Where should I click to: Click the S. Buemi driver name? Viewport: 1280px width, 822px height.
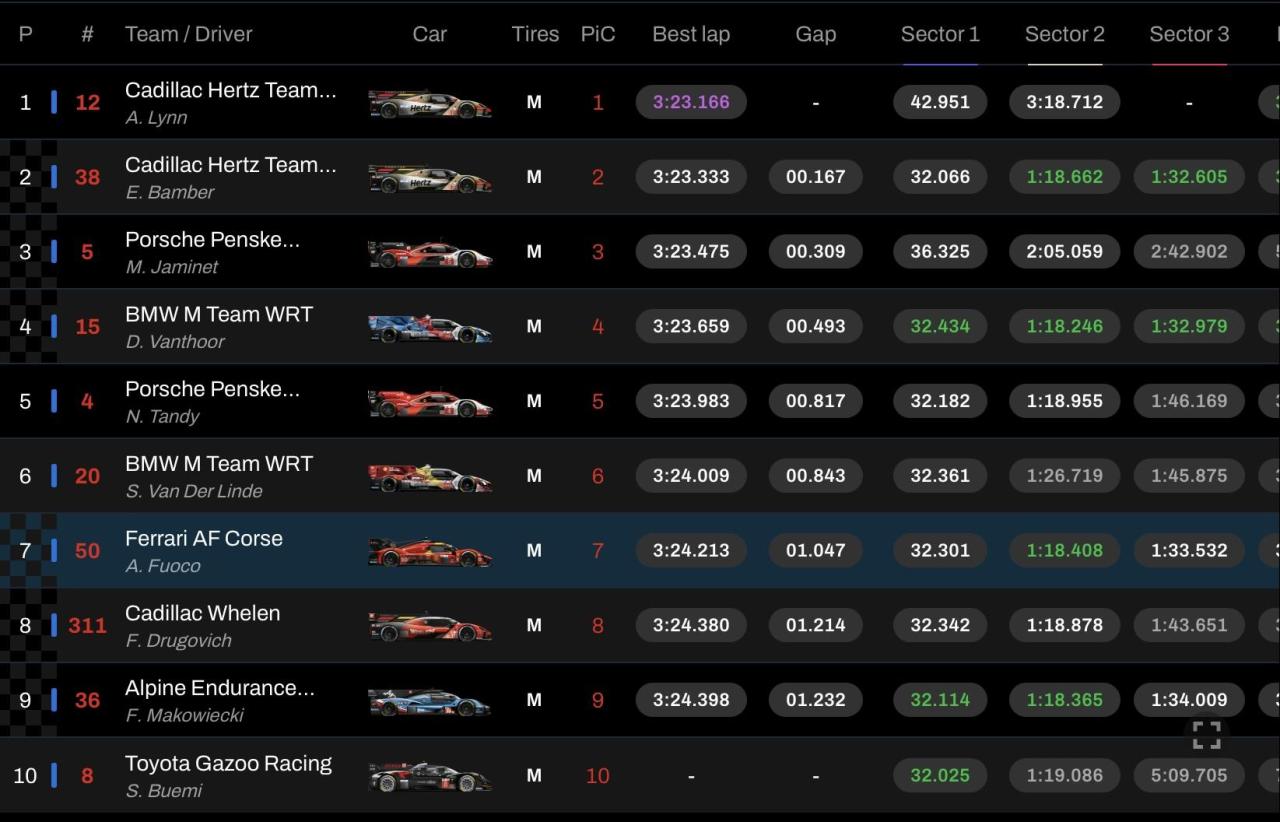tap(163, 790)
